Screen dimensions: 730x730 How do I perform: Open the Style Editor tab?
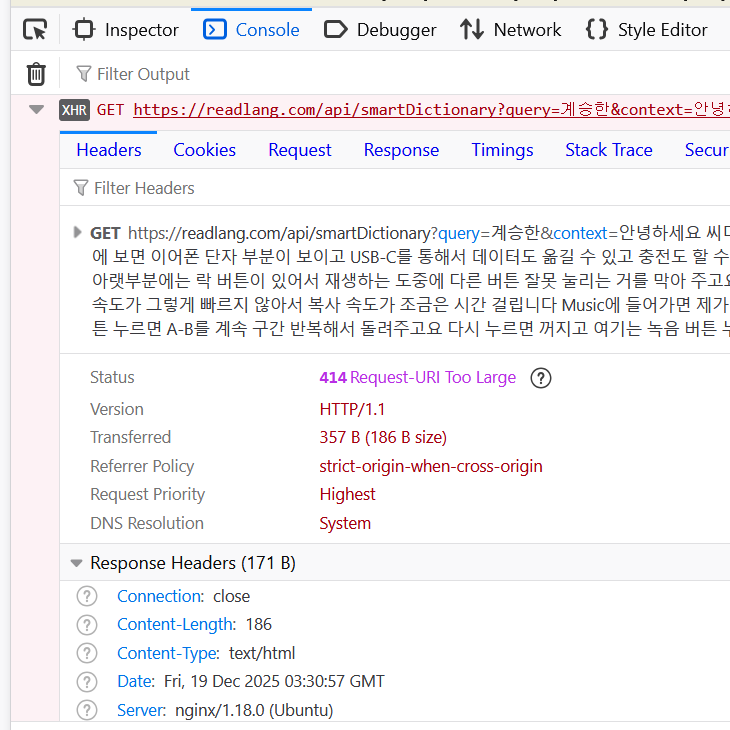[x=647, y=30]
